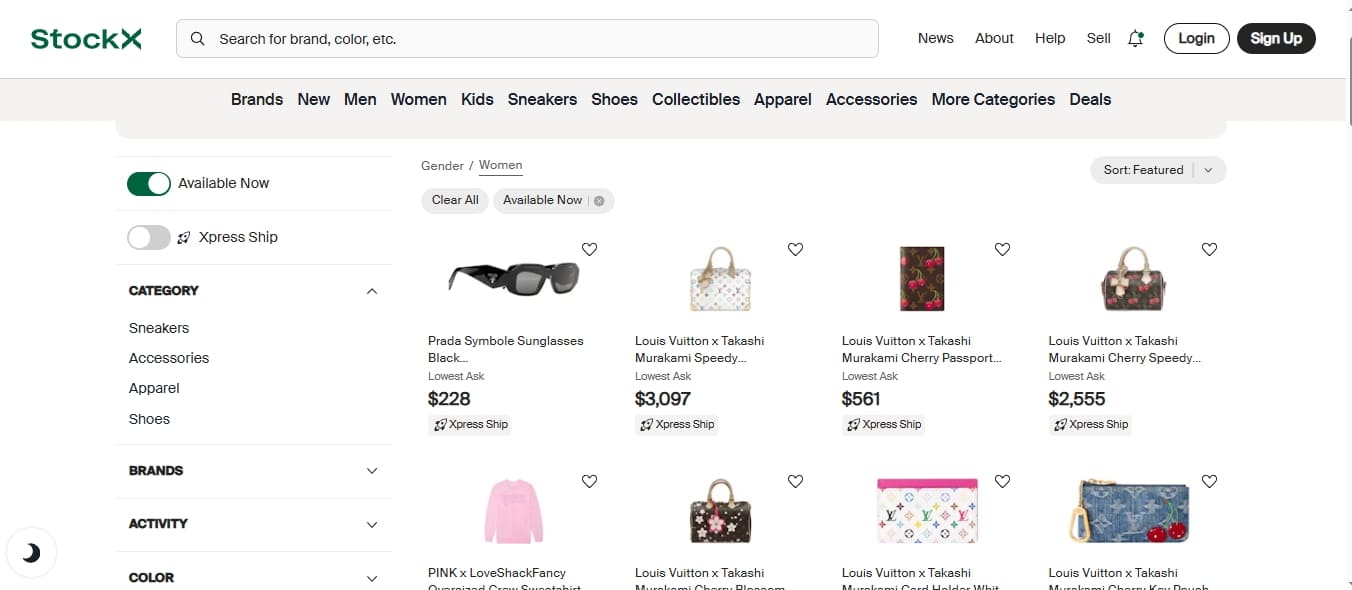Viewport: 1352px width, 590px height.
Task: Click the $561 price text
Action: pos(861,399)
